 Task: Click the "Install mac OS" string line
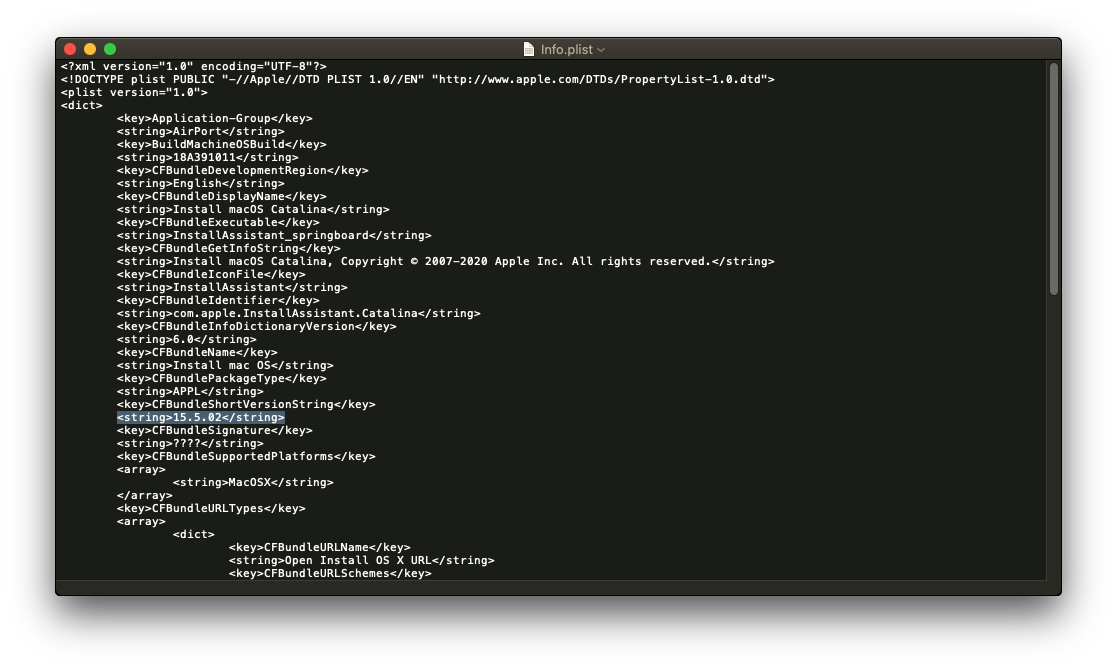(x=225, y=365)
